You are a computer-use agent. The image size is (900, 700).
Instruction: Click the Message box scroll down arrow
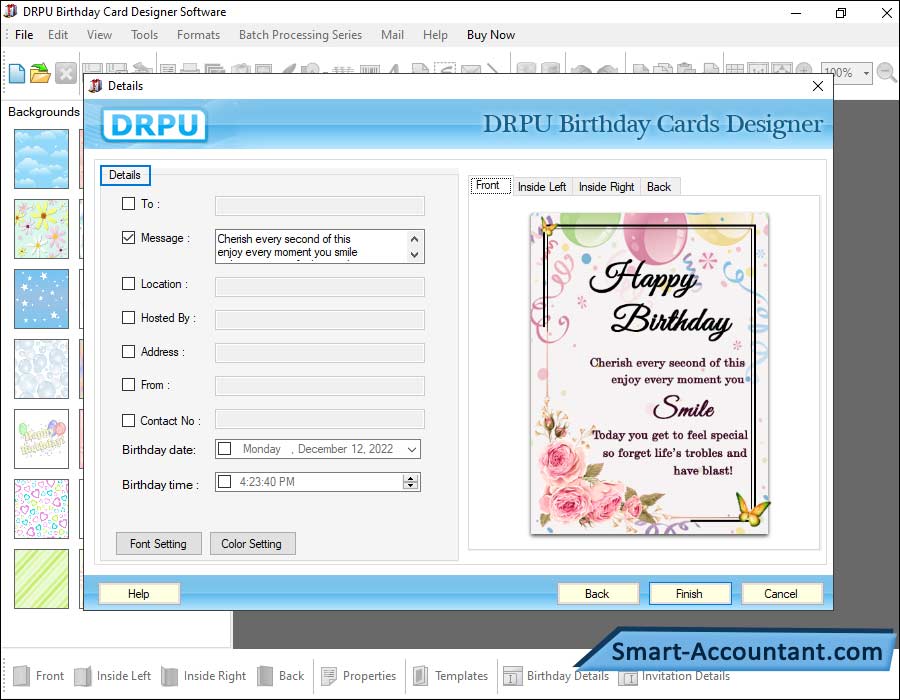pos(414,255)
